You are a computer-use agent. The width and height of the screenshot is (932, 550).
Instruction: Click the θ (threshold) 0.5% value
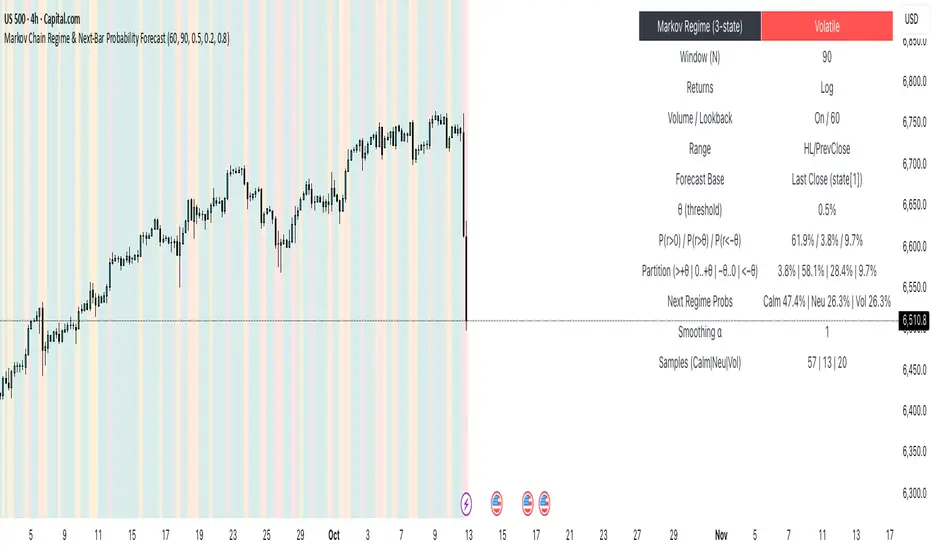click(826, 210)
